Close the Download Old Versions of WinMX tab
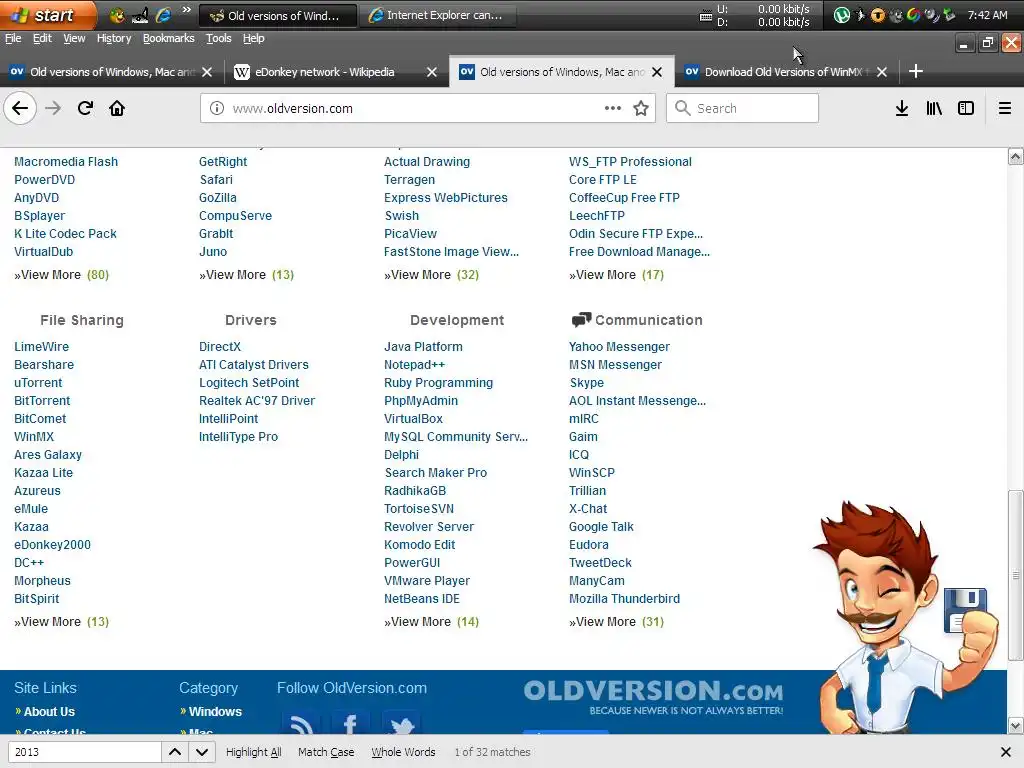This screenshot has width=1024, height=768. pos(882,72)
